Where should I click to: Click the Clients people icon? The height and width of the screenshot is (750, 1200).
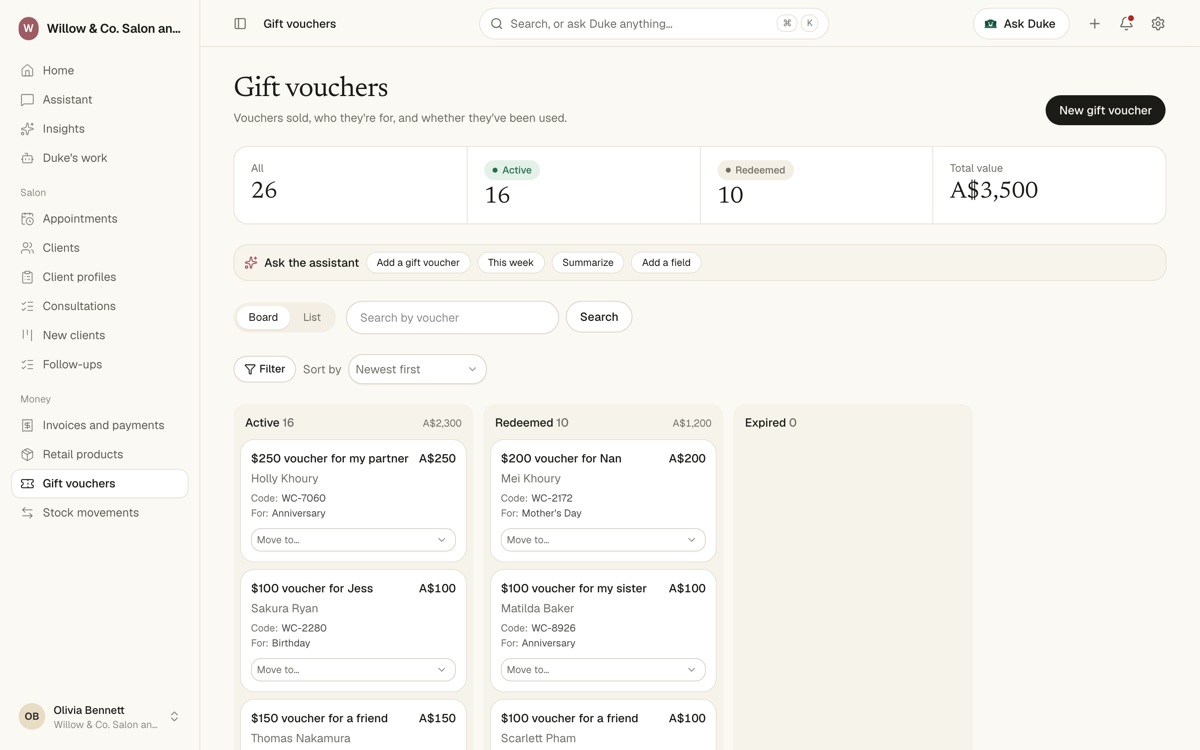click(x=27, y=248)
